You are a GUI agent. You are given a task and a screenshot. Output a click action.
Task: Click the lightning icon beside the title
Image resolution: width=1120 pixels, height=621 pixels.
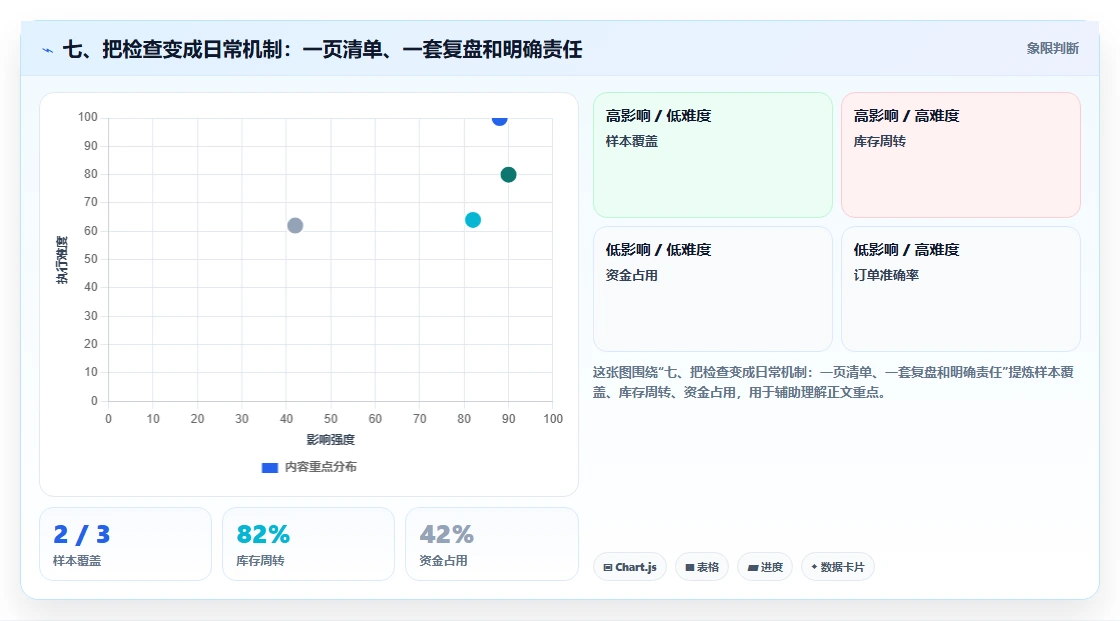tap(48, 50)
